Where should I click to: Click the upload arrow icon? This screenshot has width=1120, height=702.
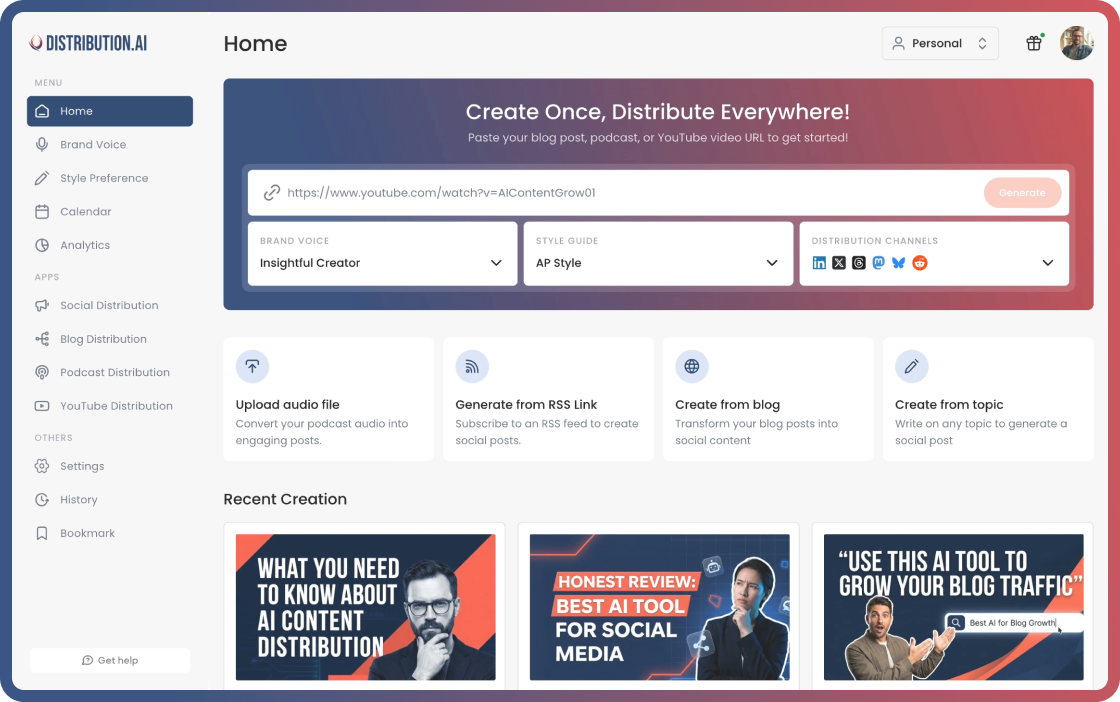coord(252,366)
